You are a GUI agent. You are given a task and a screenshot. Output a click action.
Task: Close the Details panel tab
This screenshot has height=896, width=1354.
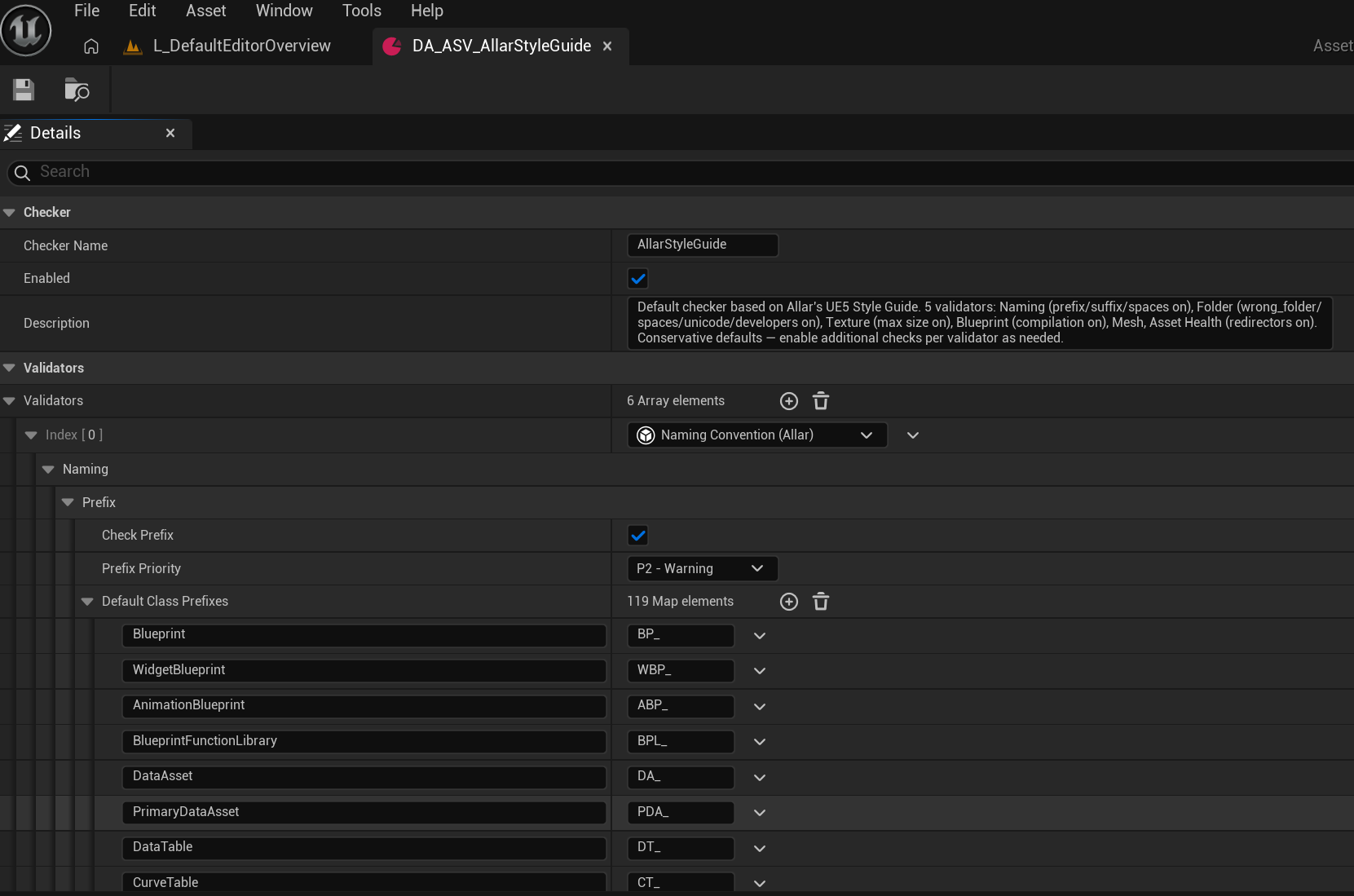pos(170,133)
